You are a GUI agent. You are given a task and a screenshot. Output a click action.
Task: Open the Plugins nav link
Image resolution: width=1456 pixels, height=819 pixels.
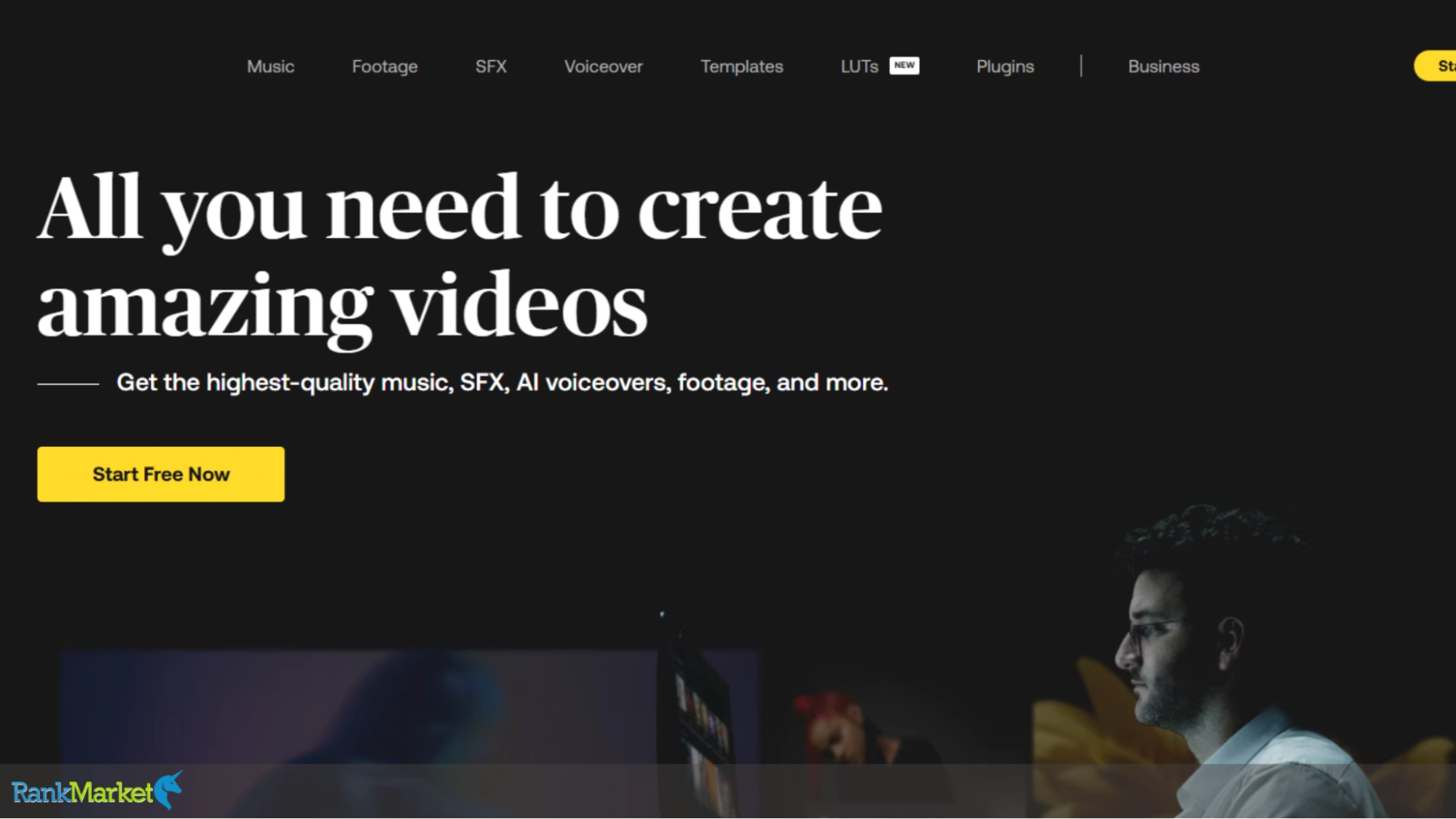coord(1004,66)
